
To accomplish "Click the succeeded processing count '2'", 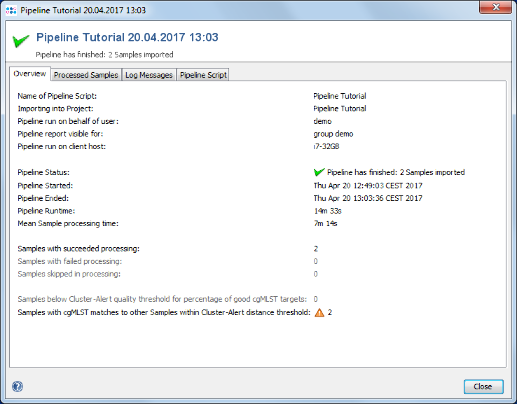I will coord(316,249).
